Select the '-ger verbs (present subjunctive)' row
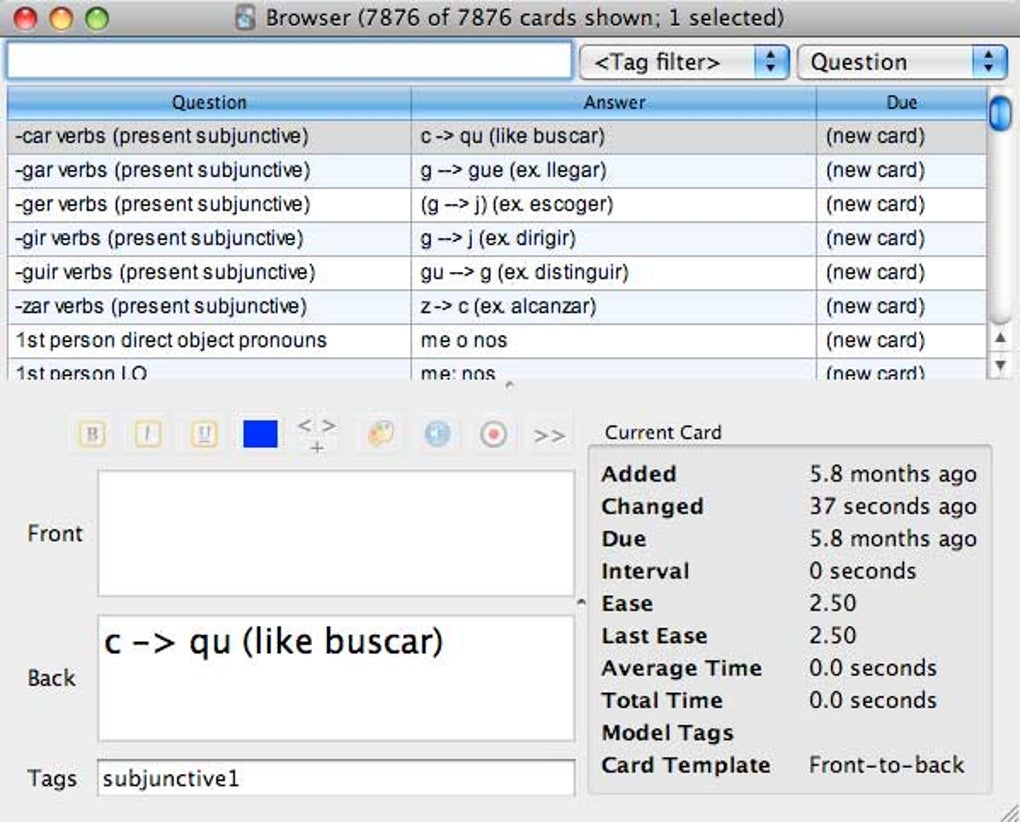1020x822 pixels. click(497, 204)
